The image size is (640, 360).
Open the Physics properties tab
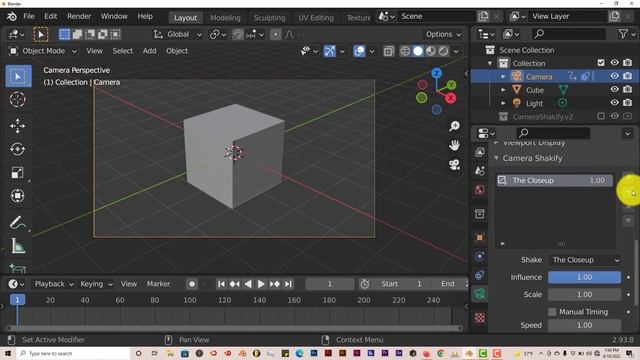[480, 256]
